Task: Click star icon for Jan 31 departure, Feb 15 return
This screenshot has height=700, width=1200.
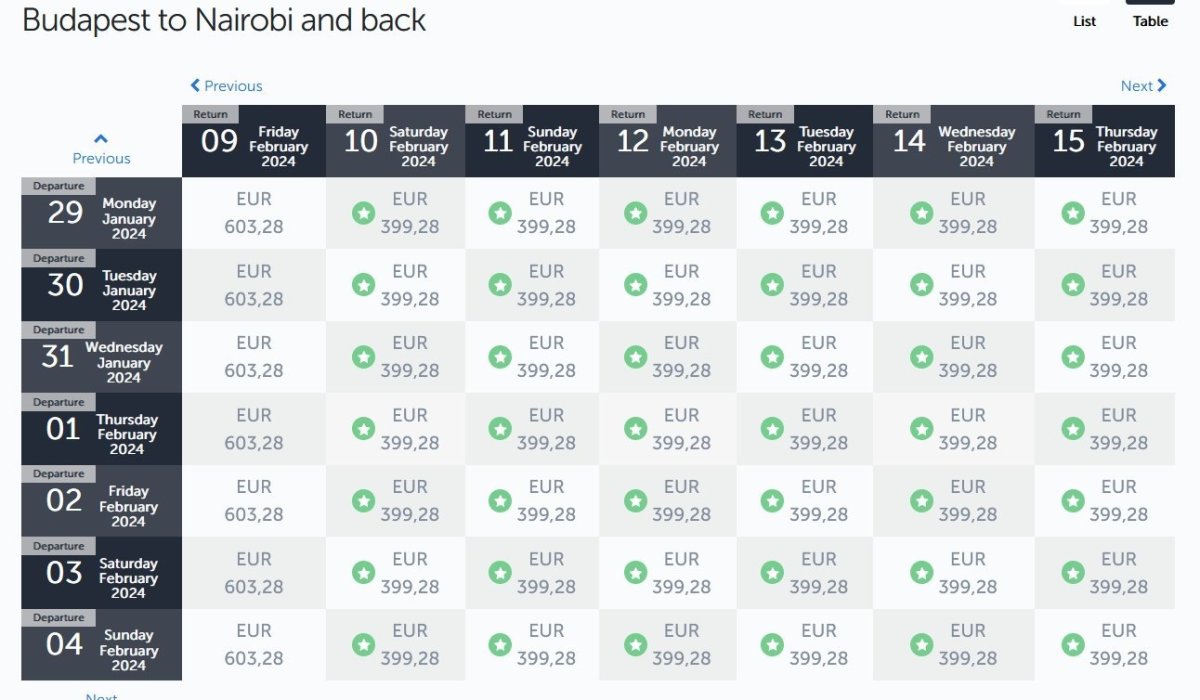Action: (1073, 357)
